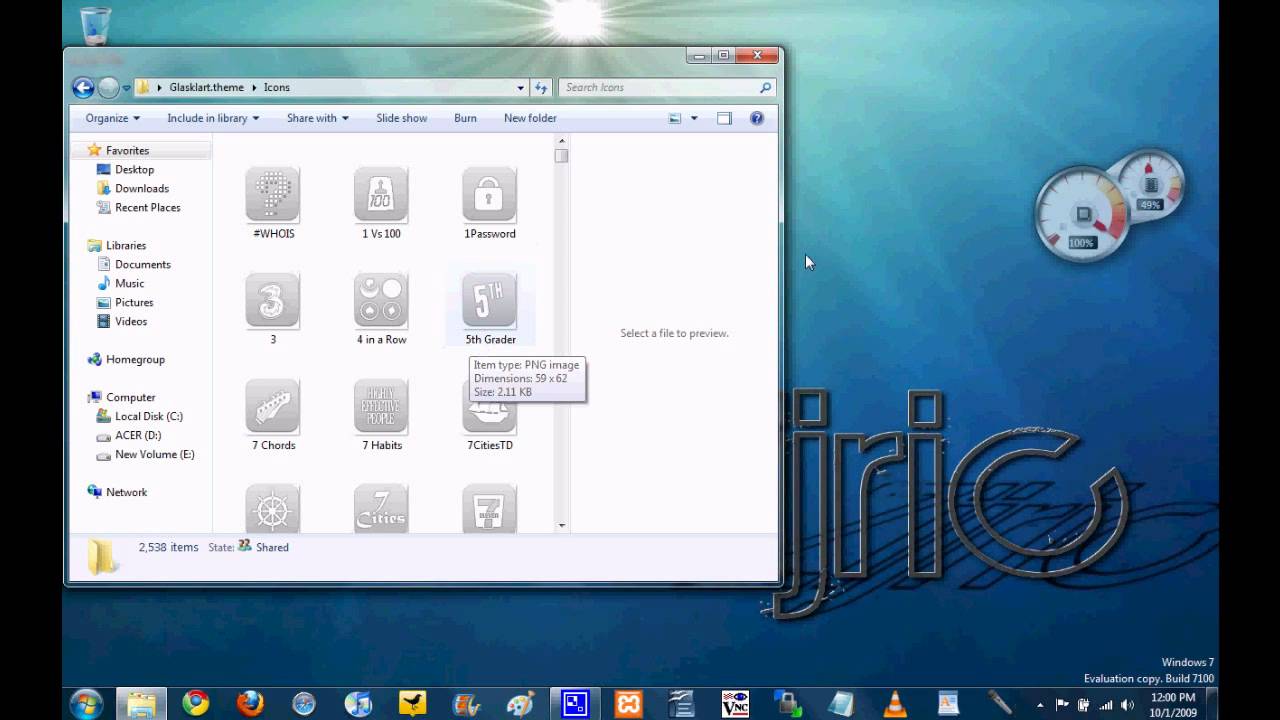
Task: Launch iTunes from taskbar
Action: [358, 703]
